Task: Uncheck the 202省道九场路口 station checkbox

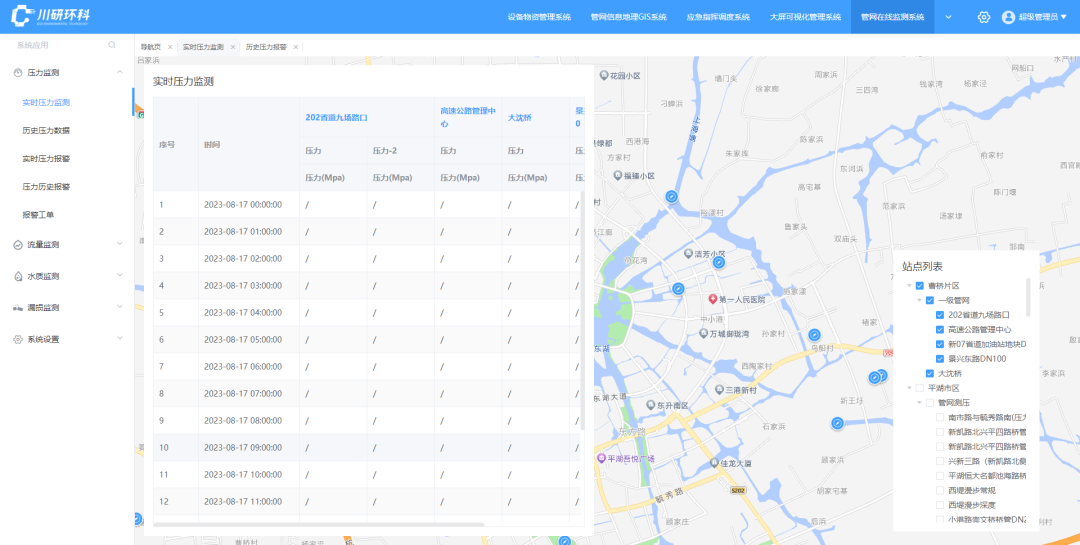Action: pos(939,314)
